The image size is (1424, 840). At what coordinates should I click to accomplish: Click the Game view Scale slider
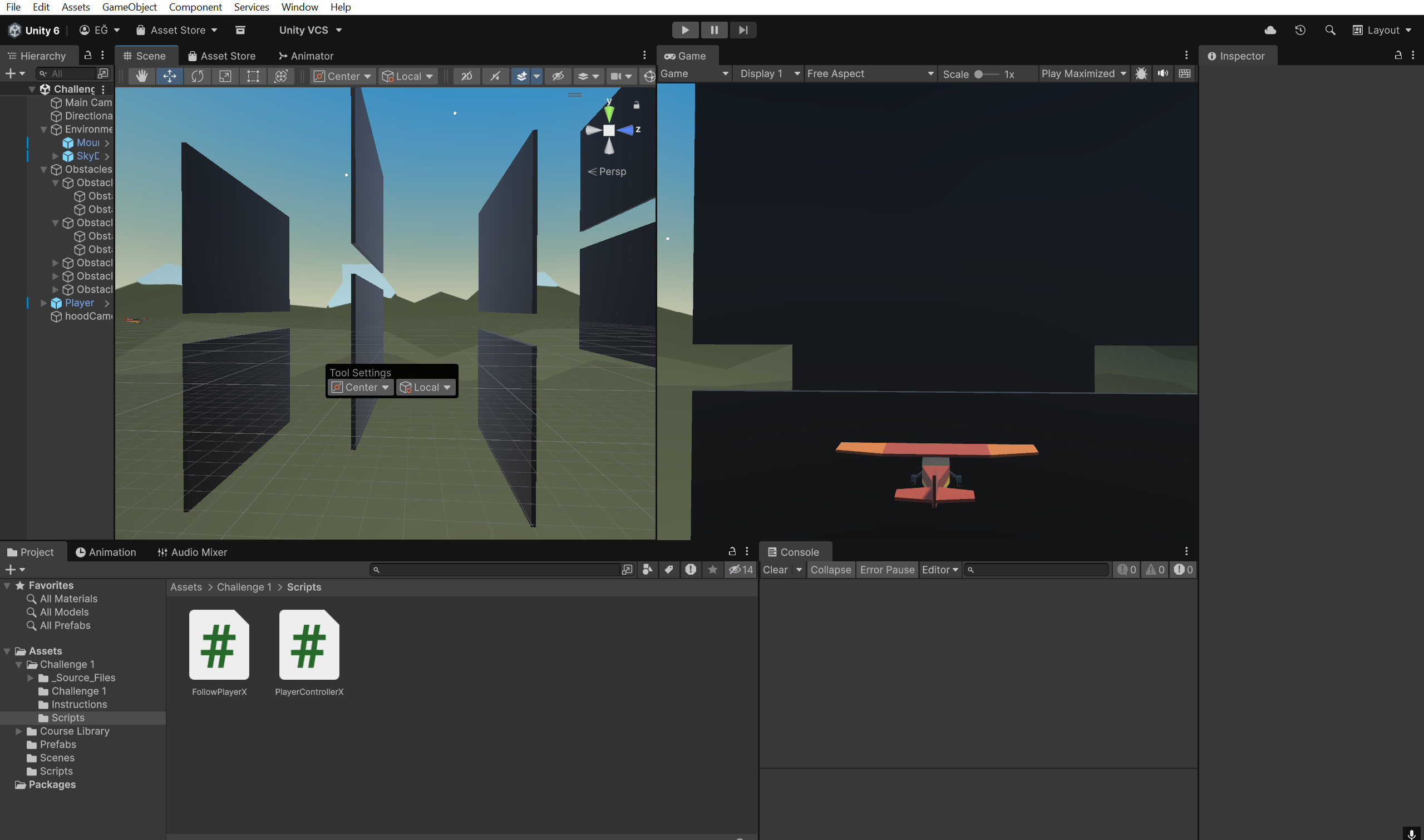point(986,74)
